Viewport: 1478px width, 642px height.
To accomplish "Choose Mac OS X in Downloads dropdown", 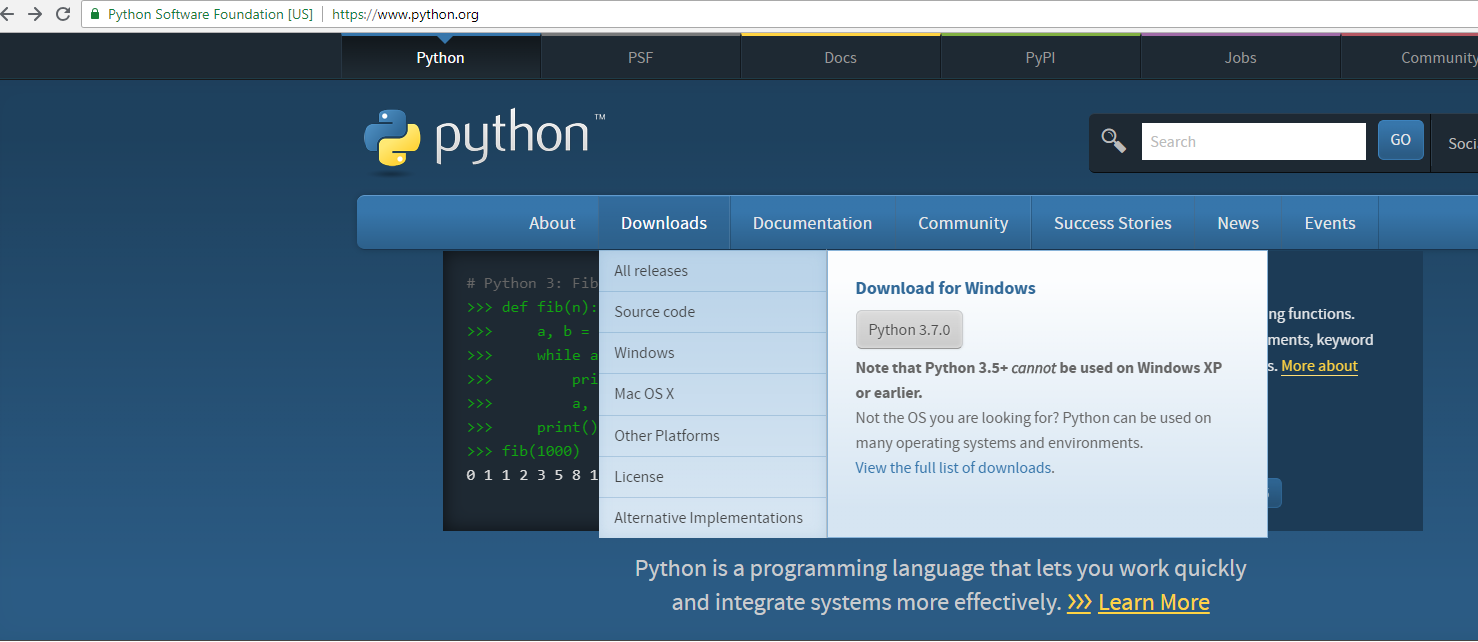I will tap(713, 394).
